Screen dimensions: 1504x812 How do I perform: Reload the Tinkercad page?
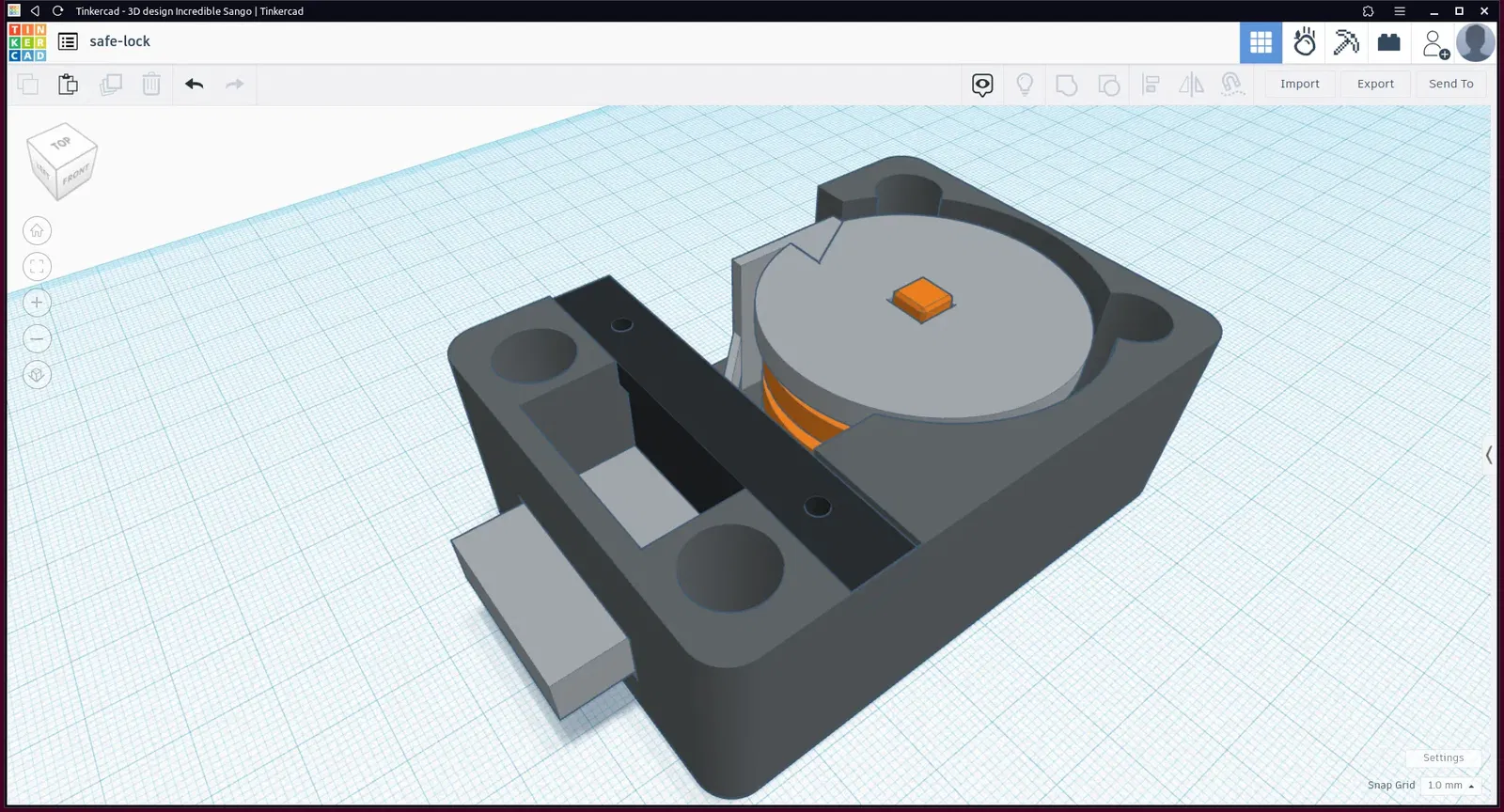[57, 11]
